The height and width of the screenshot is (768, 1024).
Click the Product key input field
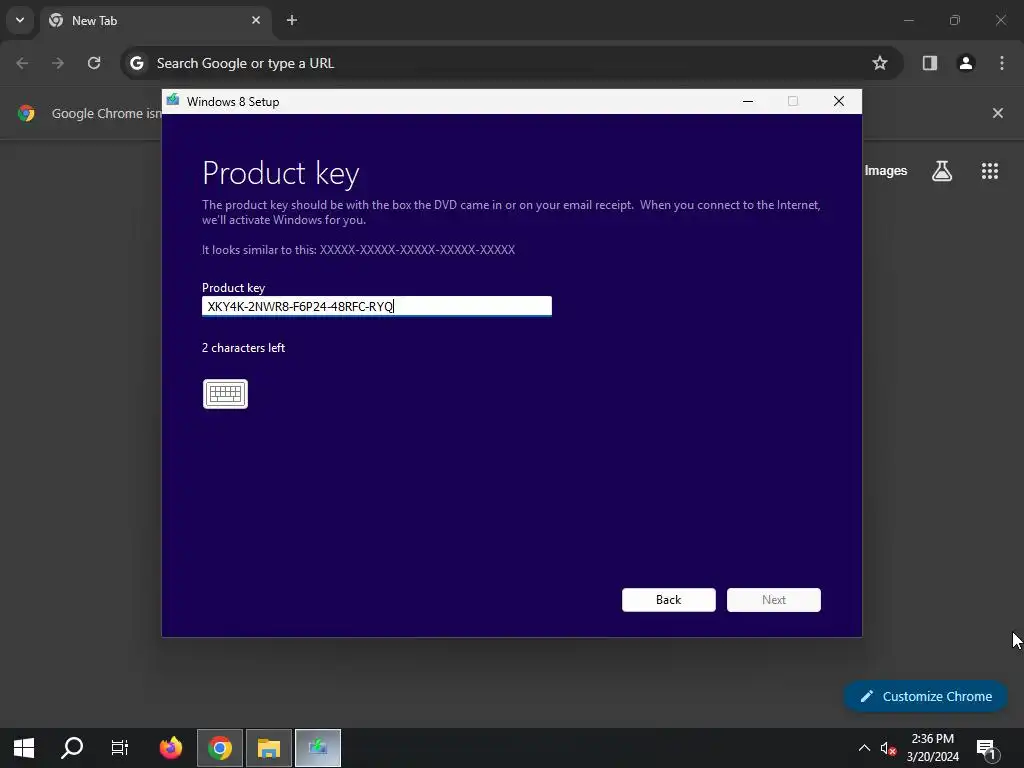(x=377, y=306)
